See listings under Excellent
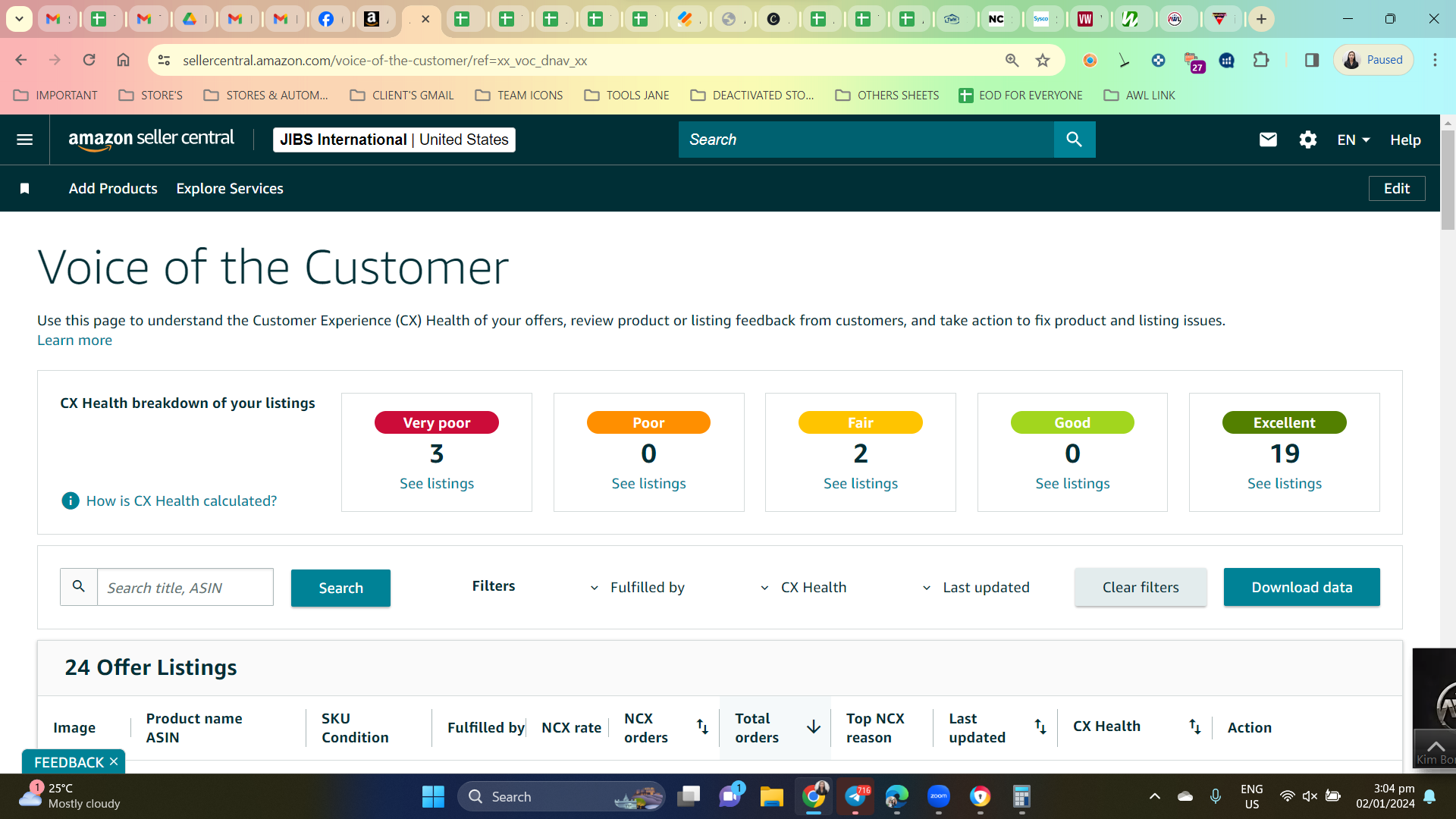 (1285, 484)
